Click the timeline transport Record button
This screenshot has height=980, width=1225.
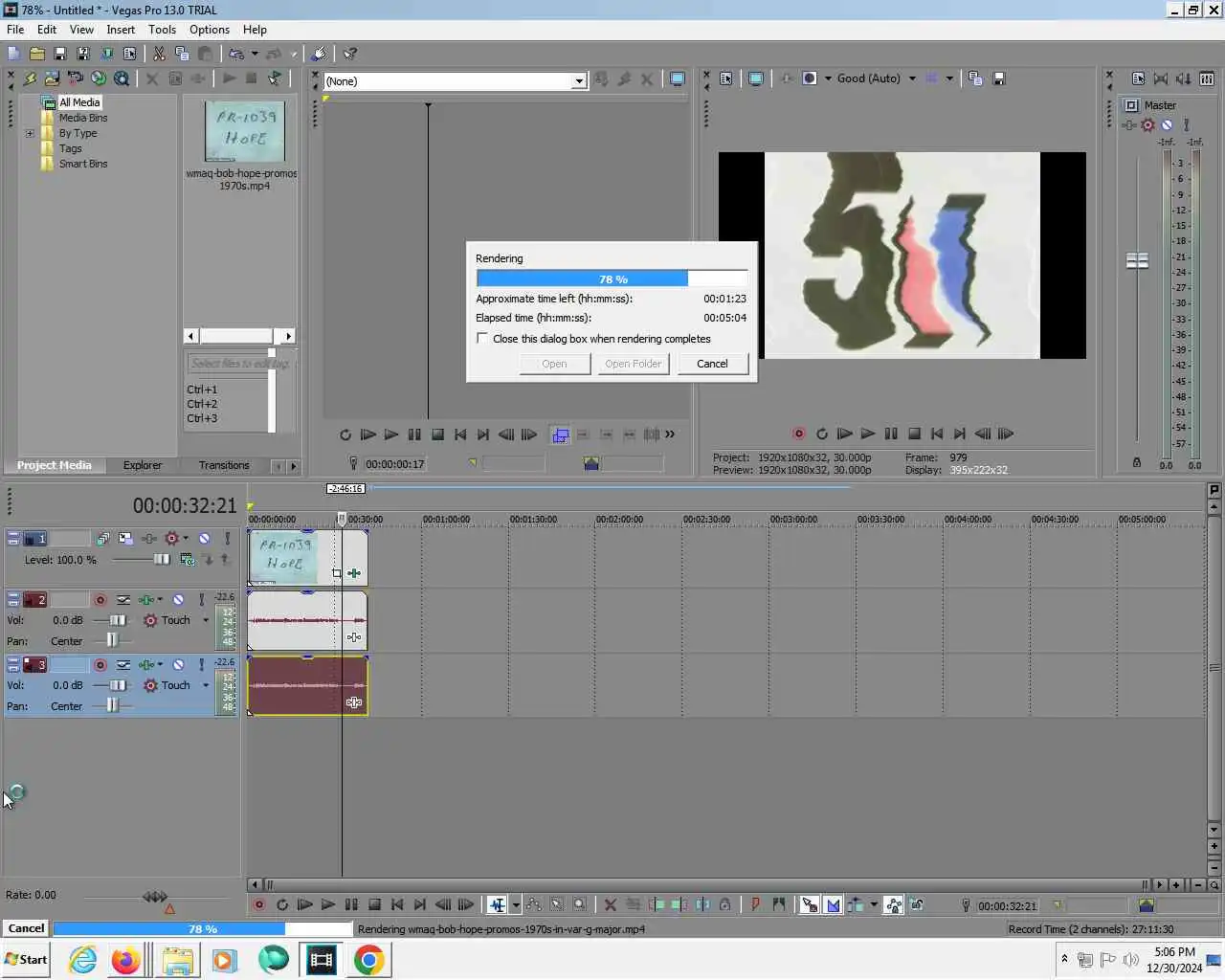pos(258,904)
